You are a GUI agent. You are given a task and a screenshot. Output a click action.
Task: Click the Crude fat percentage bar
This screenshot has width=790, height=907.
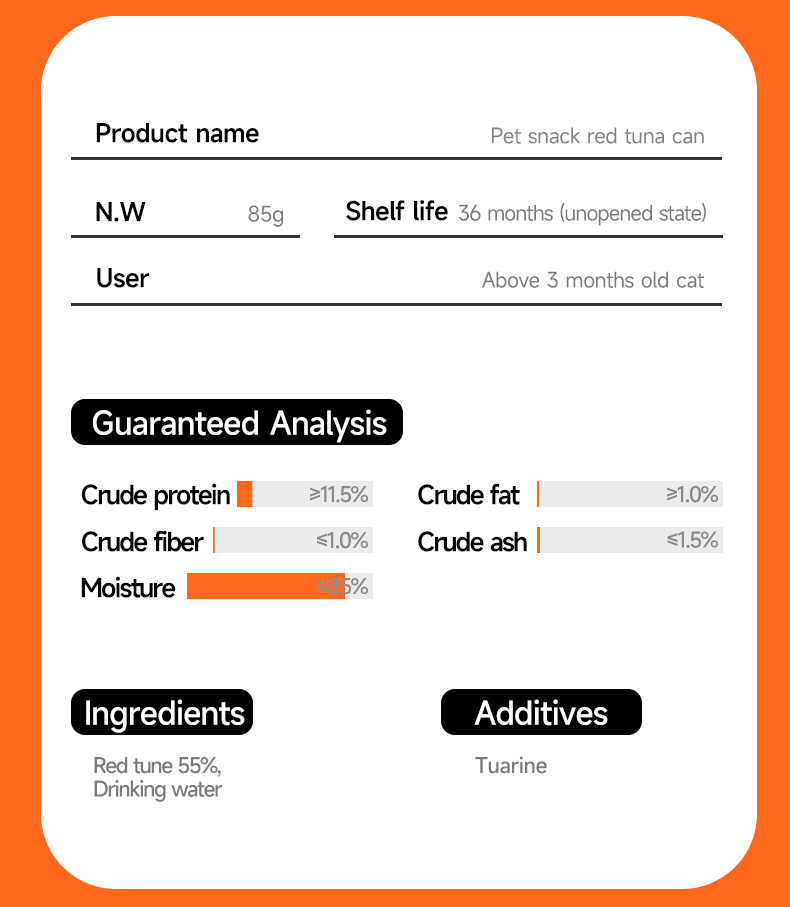click(630, 494)
